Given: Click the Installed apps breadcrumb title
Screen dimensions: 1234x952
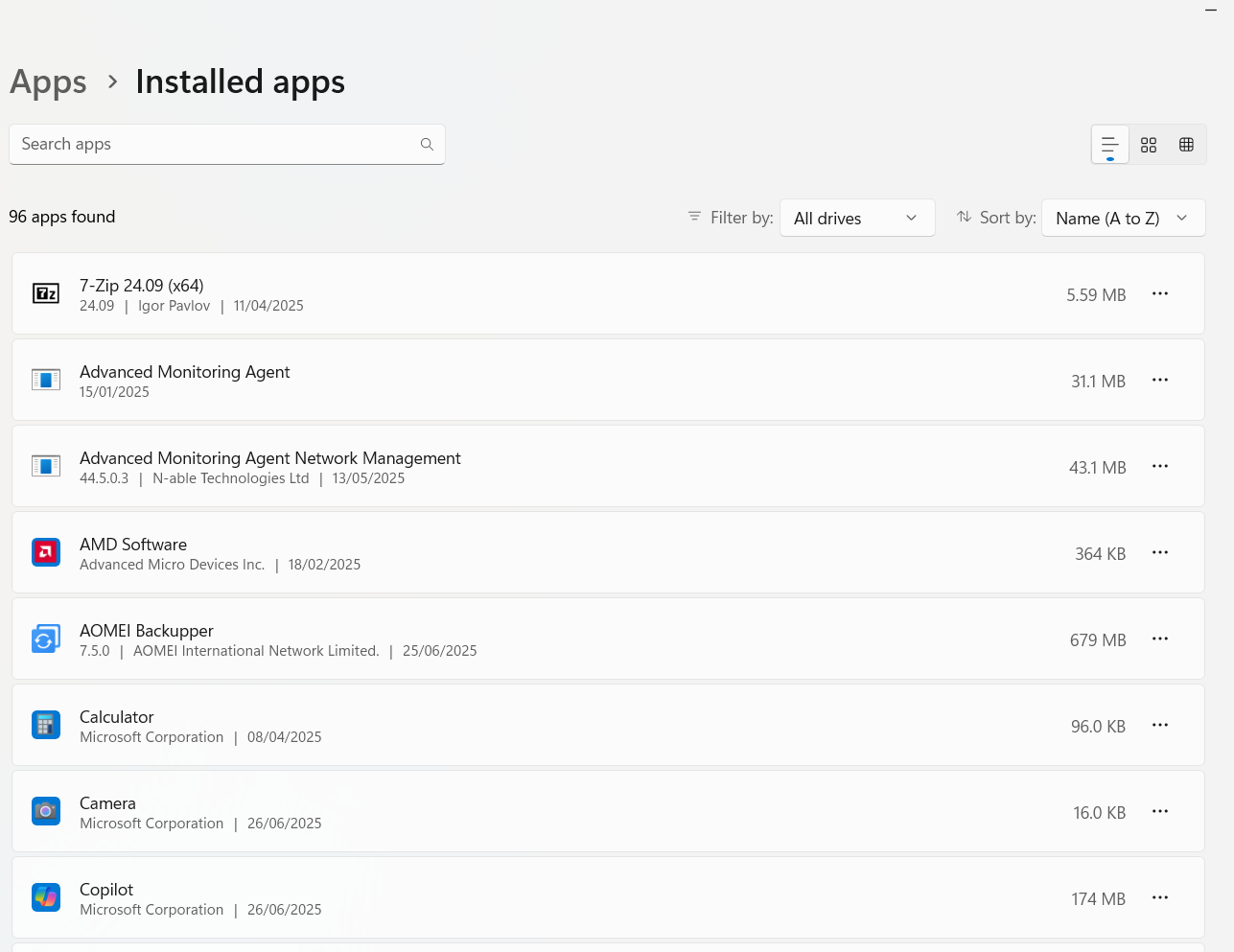Looking at the screenshot, I should click(240, 82).
